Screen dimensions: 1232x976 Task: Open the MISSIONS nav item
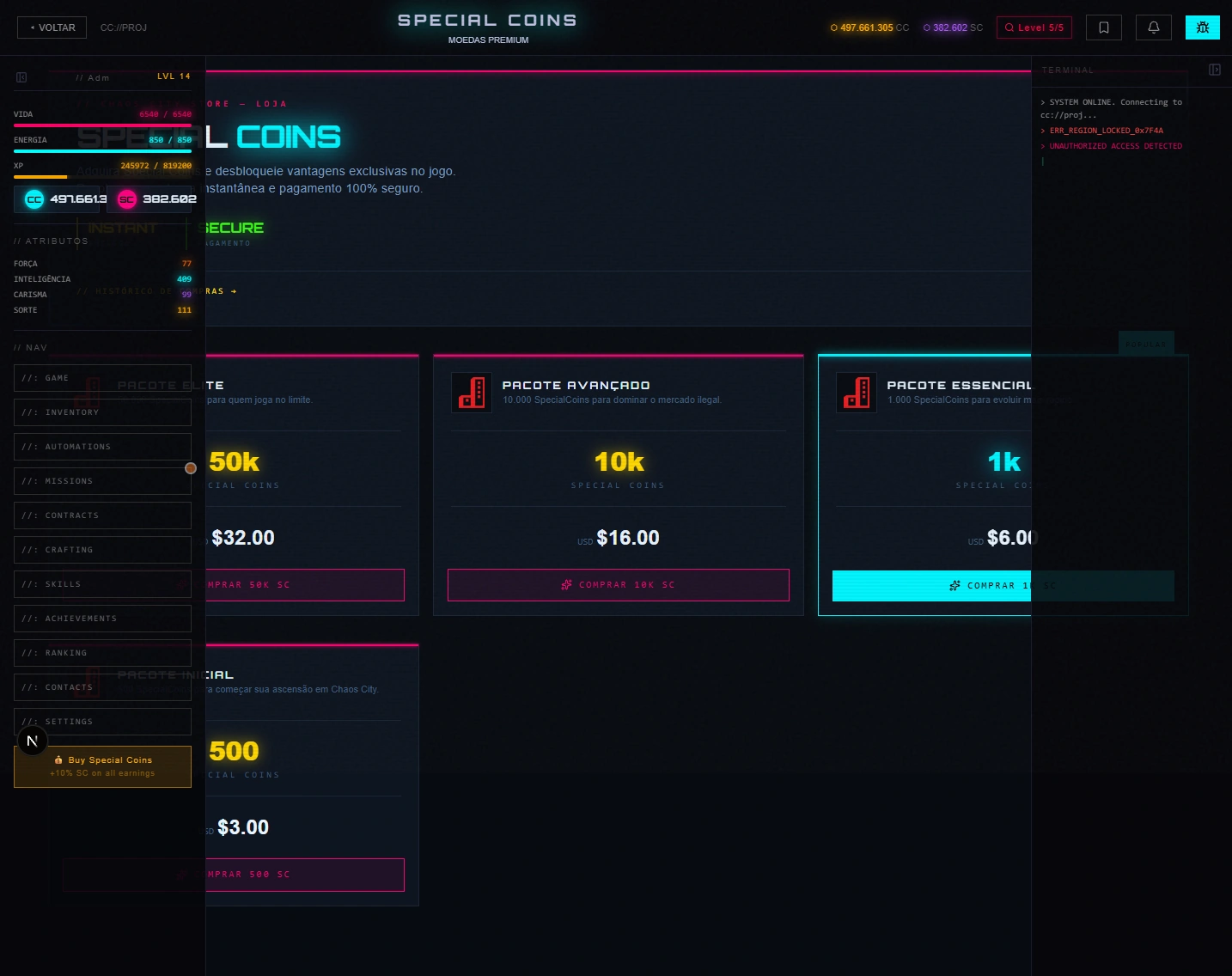[102, 481]
